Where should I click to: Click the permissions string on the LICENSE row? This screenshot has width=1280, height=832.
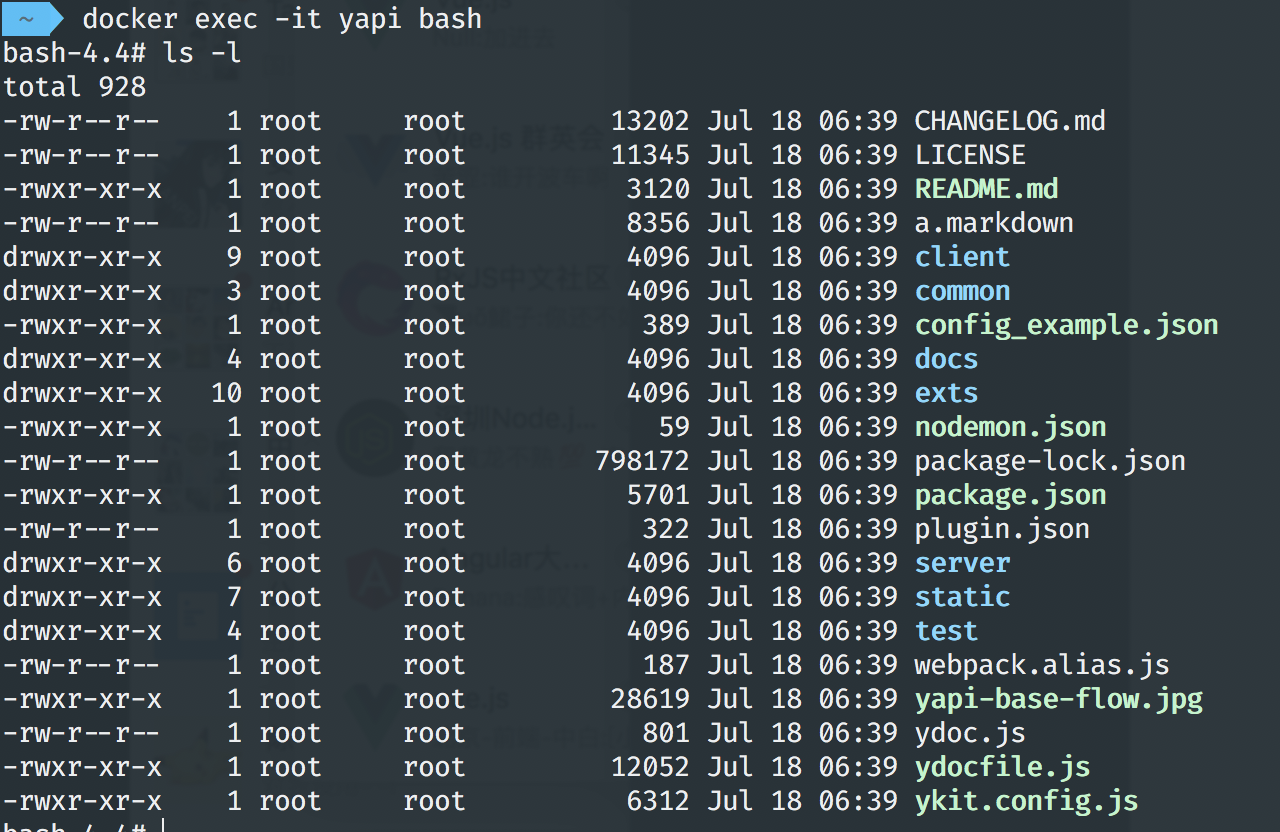(x=82, y=155)
